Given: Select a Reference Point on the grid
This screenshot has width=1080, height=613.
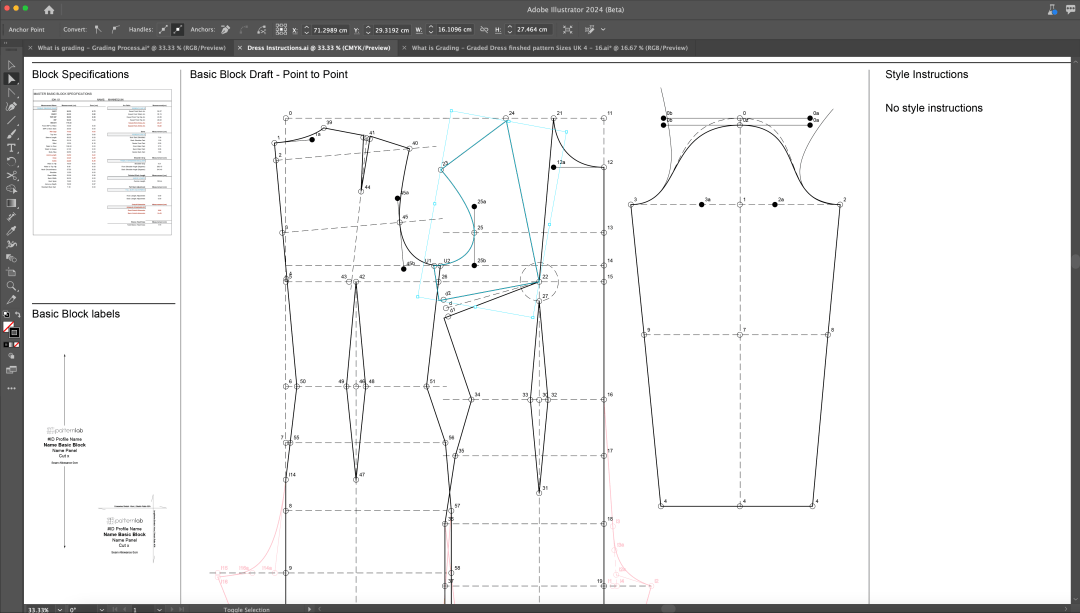Looking at the screenshot, I should click(x=281, y=30).
